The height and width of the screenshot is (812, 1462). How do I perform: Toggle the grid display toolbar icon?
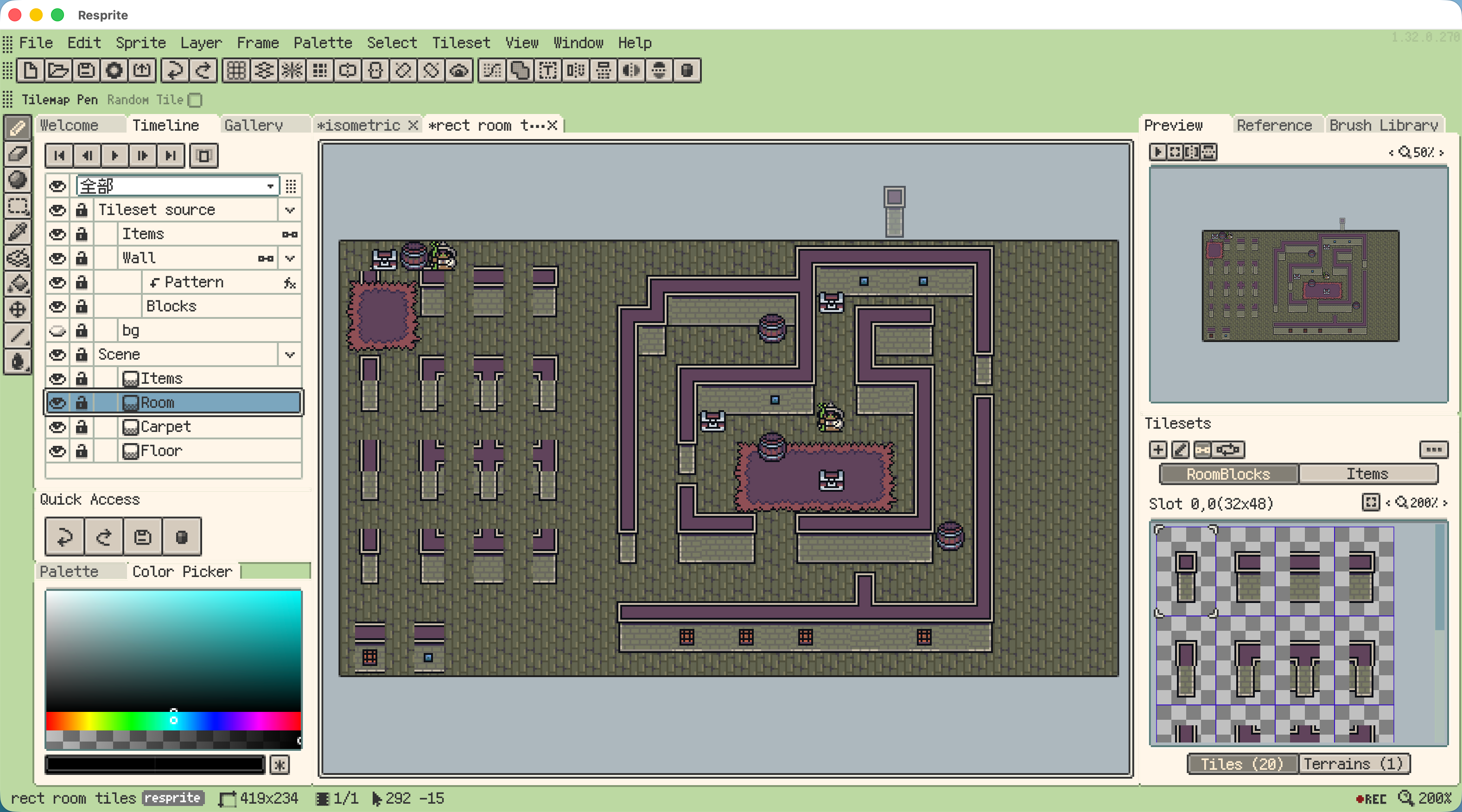pos(236,71)
